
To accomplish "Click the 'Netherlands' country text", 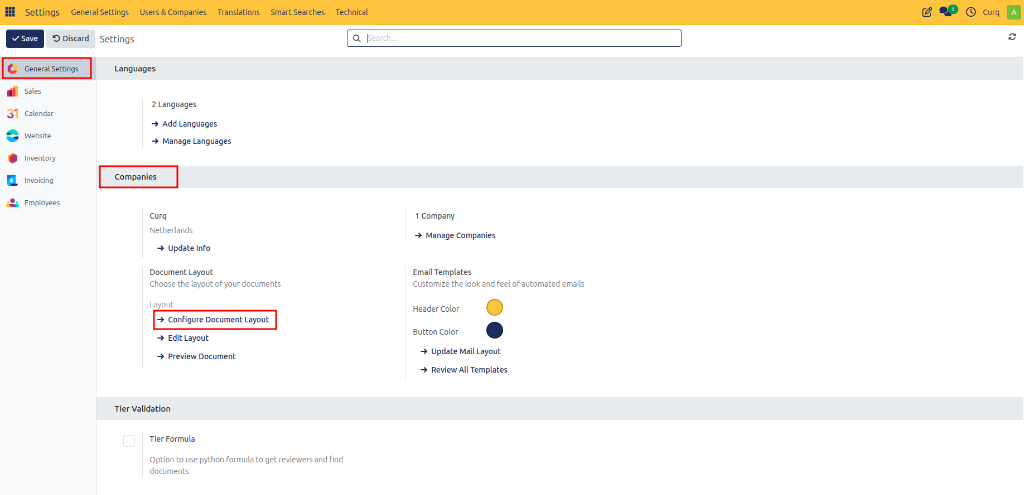I will [171, 230].
